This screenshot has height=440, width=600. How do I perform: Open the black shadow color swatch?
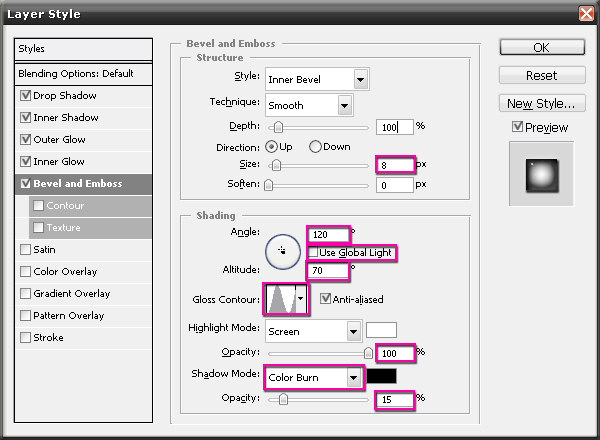click(381, 376)
